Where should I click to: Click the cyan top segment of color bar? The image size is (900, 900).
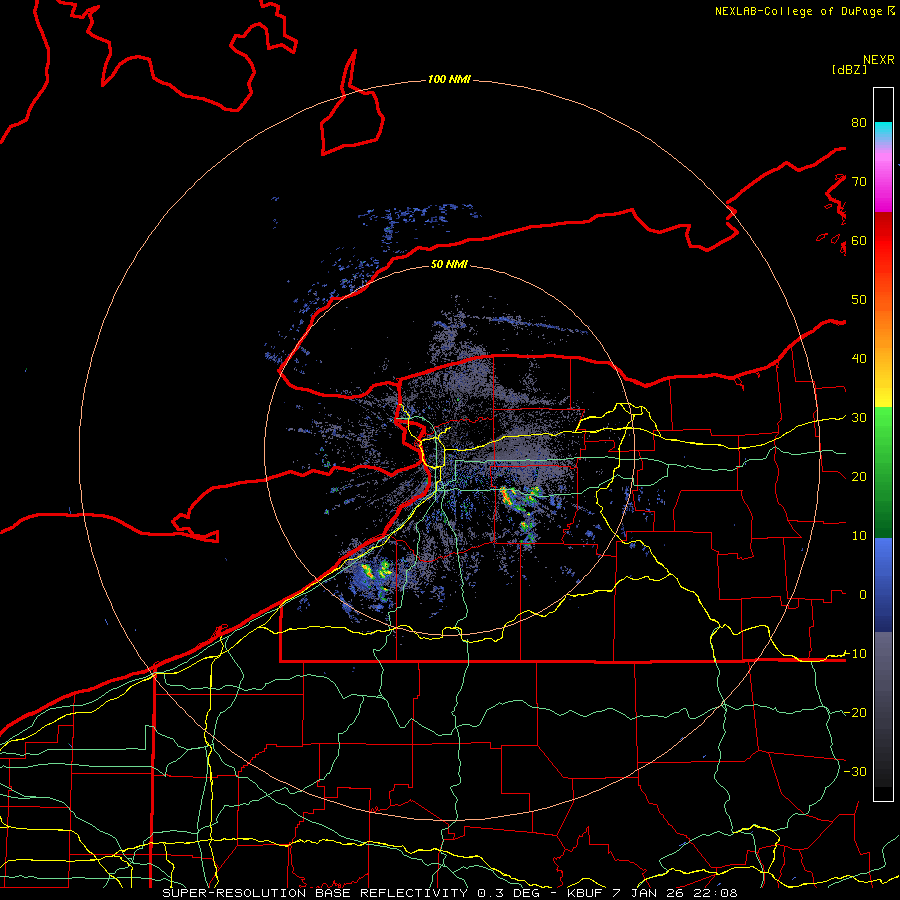(883, 132)
